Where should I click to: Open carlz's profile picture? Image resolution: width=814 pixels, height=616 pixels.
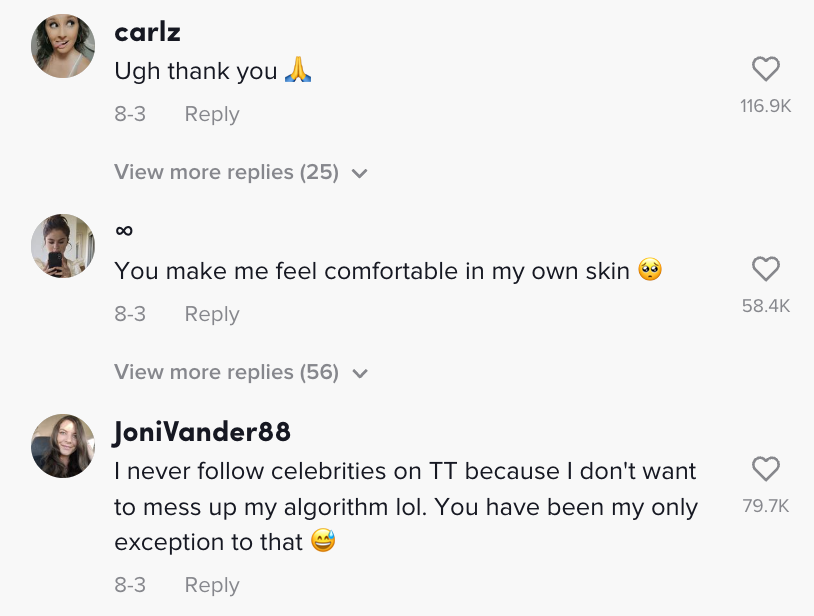63,46
